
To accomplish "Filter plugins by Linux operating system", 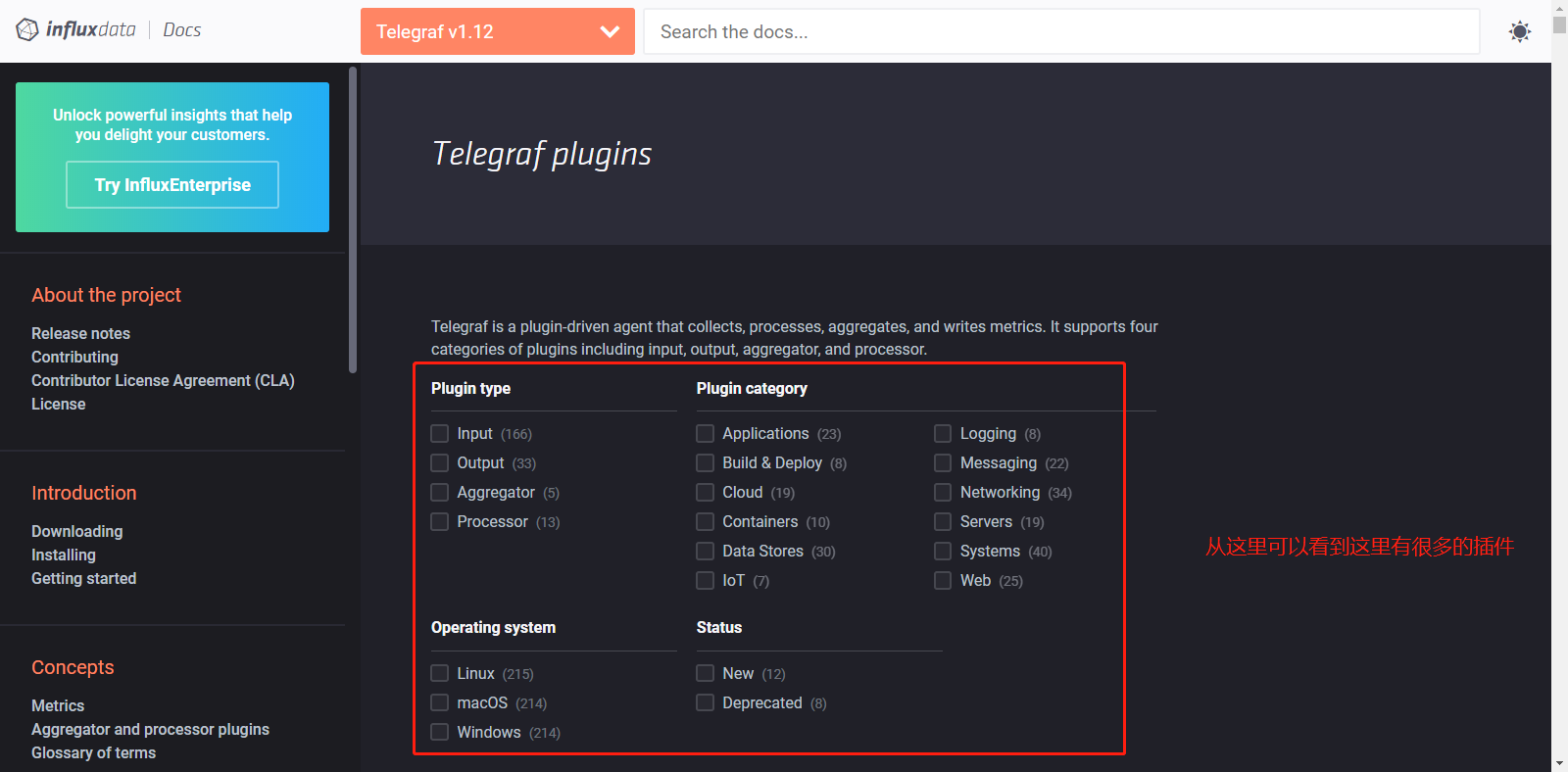I will coord(440,673).
